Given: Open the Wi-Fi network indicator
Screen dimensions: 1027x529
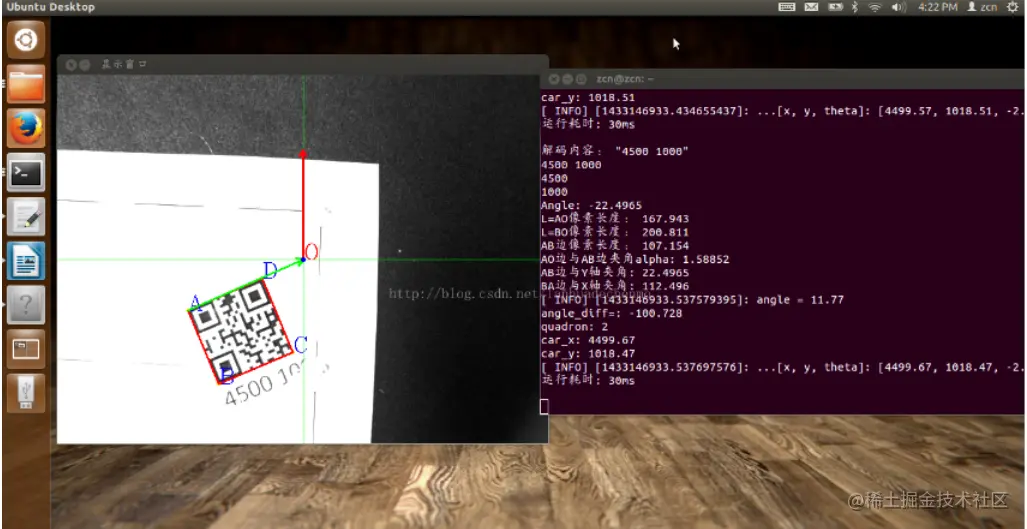Looking at the screenshot, I should [x=875, y=7].
